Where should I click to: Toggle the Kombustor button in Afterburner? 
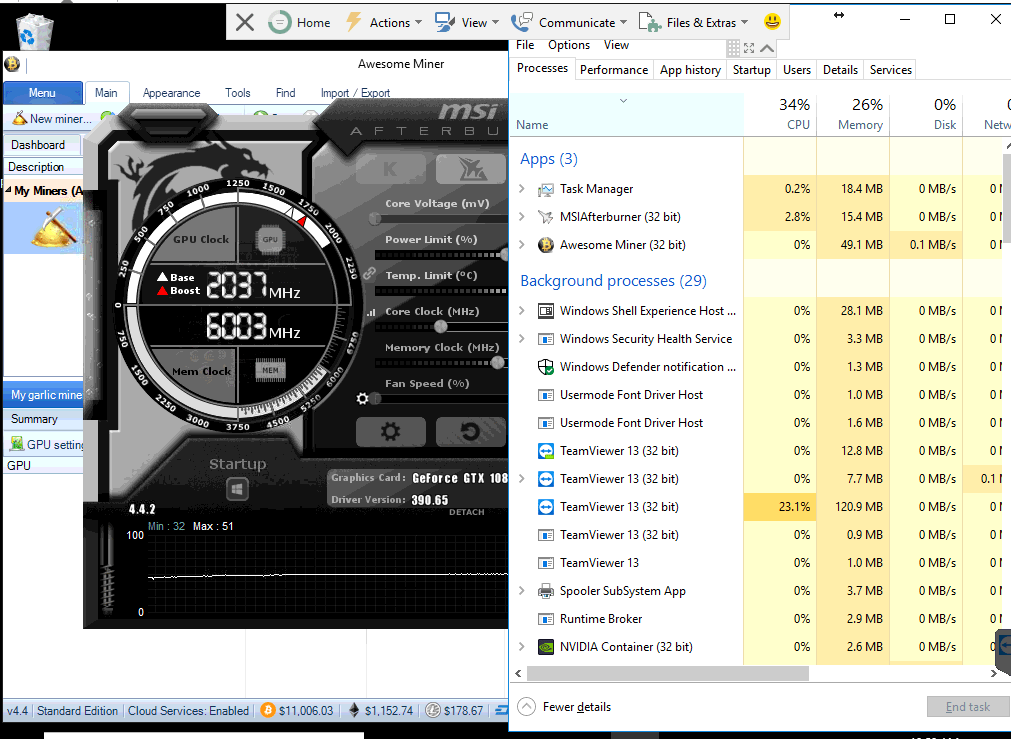click(x=390, y=168)
